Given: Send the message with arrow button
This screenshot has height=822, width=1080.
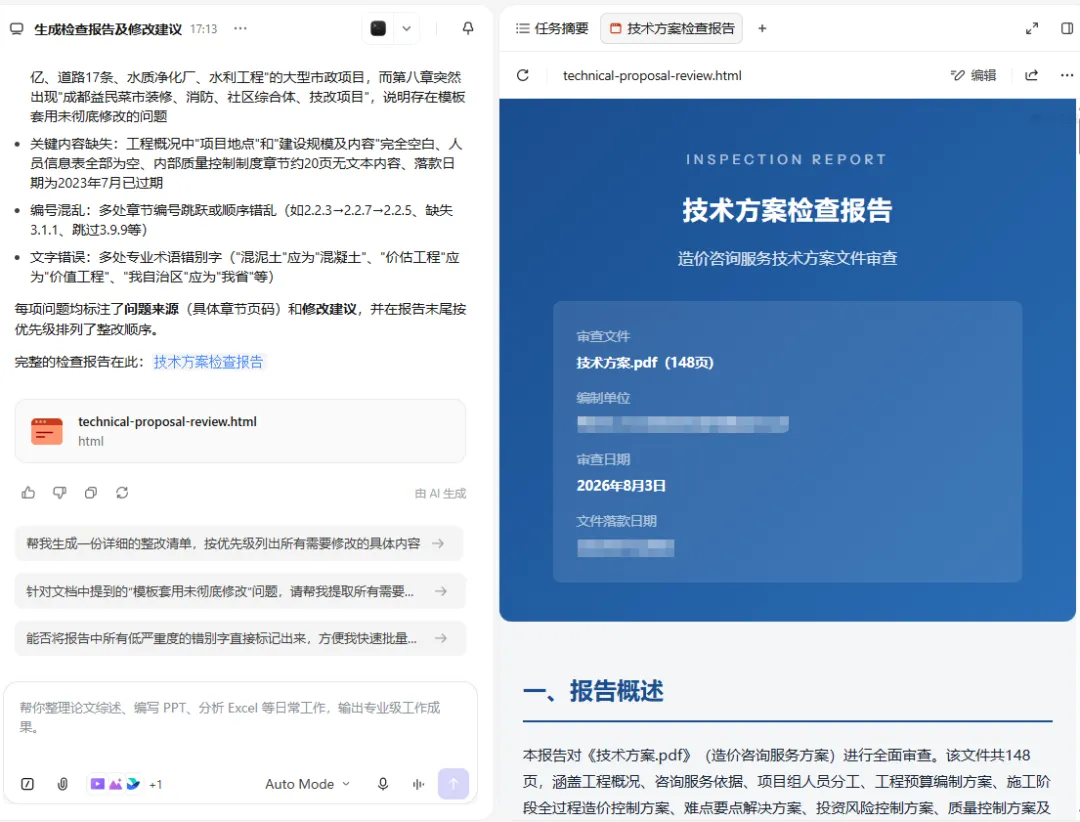Looking at the screenshot, I should tap(453, 784).
